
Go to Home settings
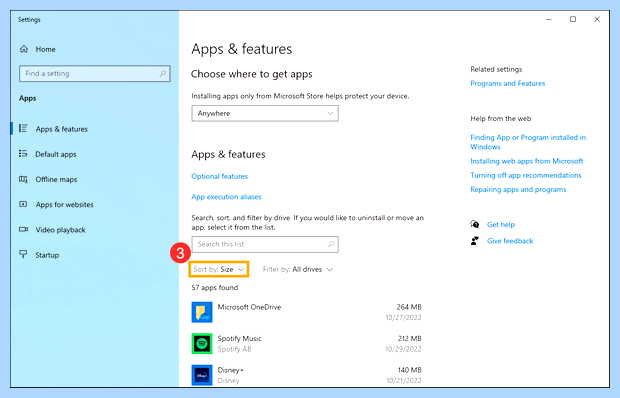point(45,49)
